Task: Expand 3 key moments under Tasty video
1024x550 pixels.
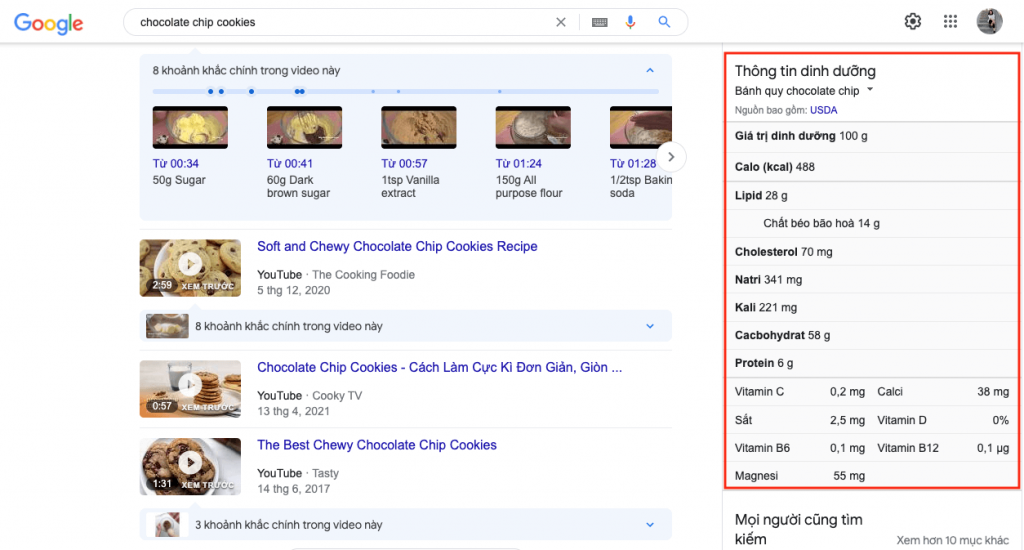Action: click(406, 525)
